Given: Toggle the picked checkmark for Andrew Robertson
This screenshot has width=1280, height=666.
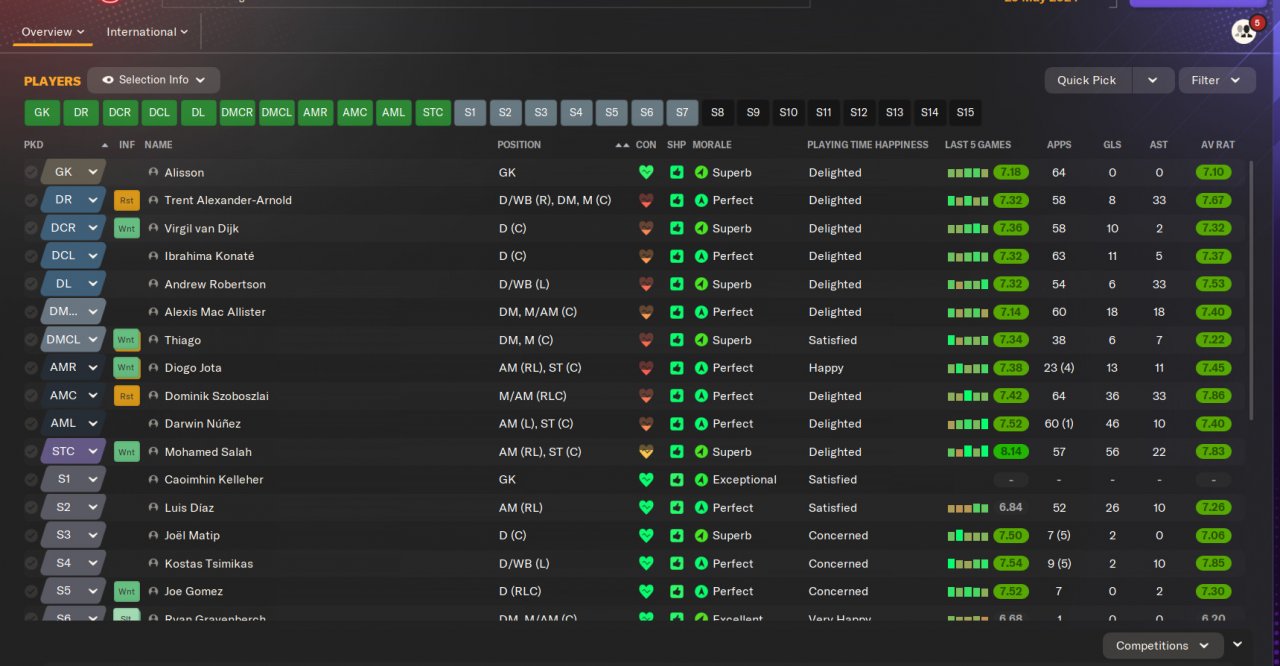Looking at the screenshot, I should (x=31, y=284).
